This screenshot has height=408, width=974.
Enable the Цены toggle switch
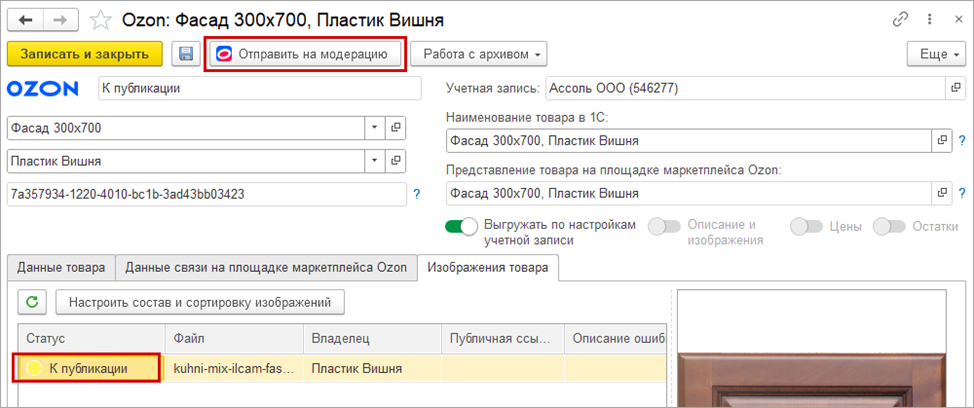click(x=806, y=227)
